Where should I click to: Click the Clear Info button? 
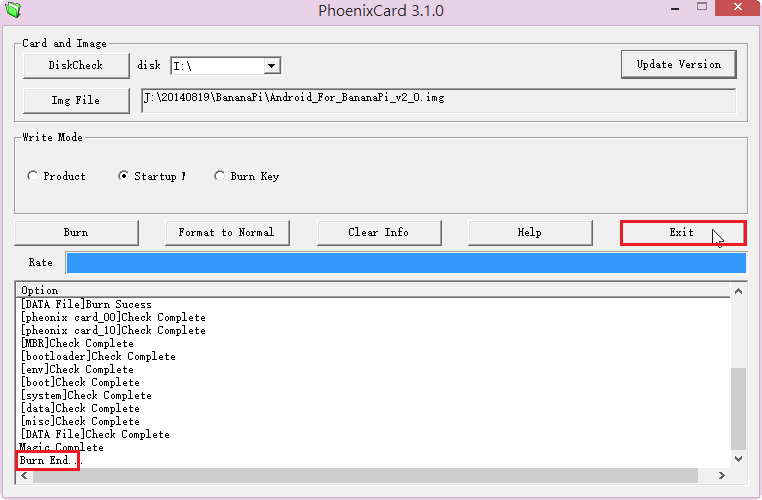(379, 233)
